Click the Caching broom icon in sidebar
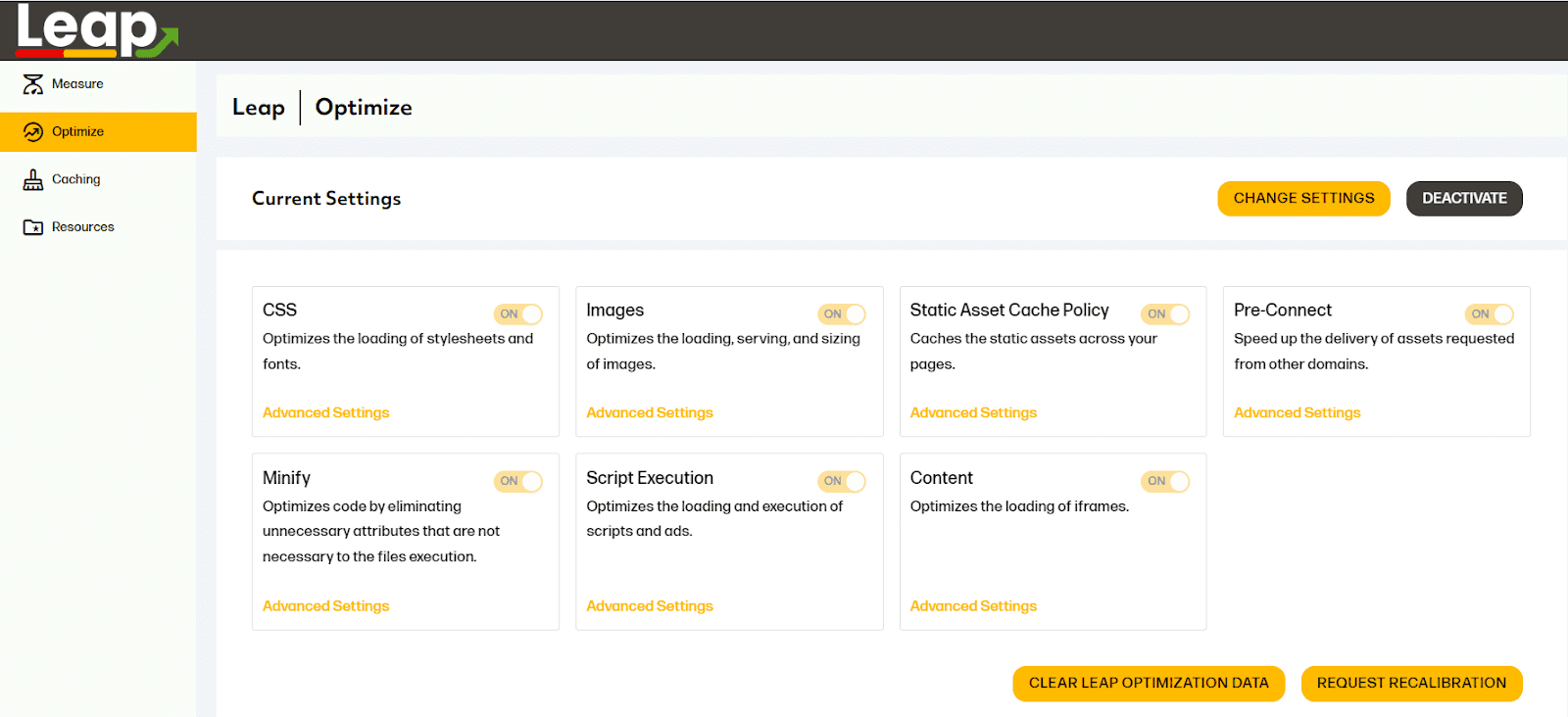Screen dimensions: 1568x717 click(x=33, y=179)
